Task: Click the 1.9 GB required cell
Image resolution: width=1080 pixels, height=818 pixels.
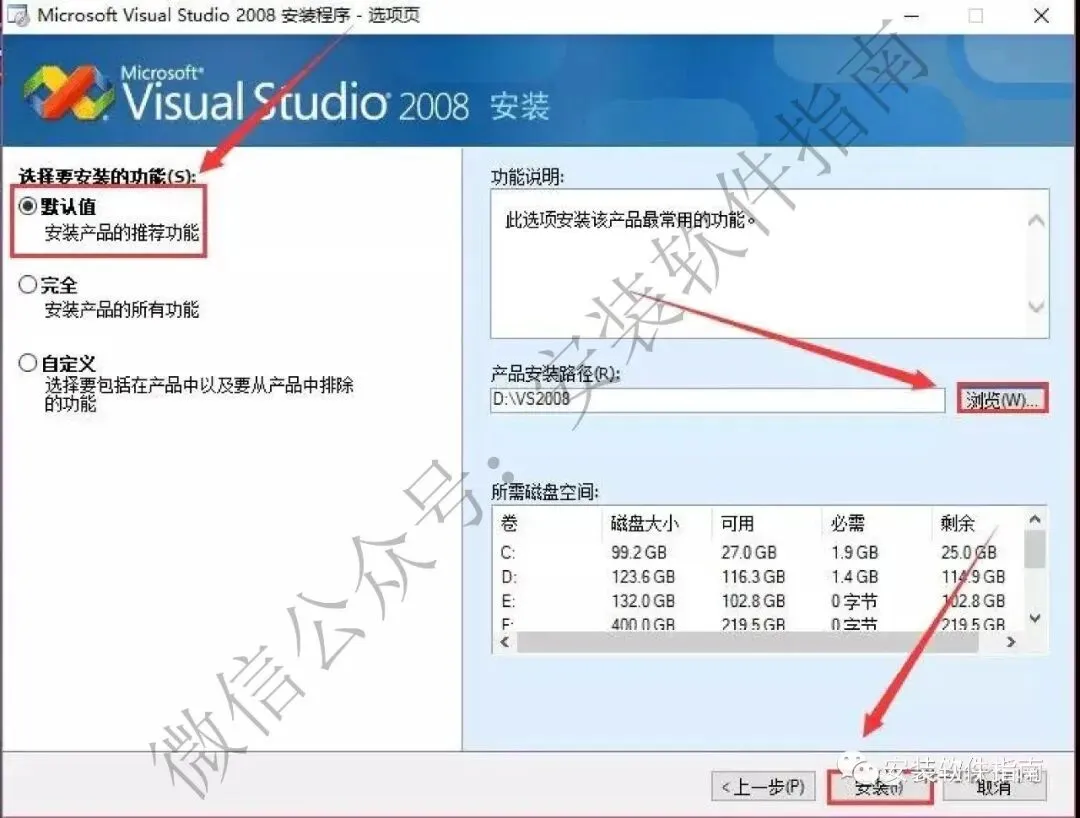Action: [854, 552]
